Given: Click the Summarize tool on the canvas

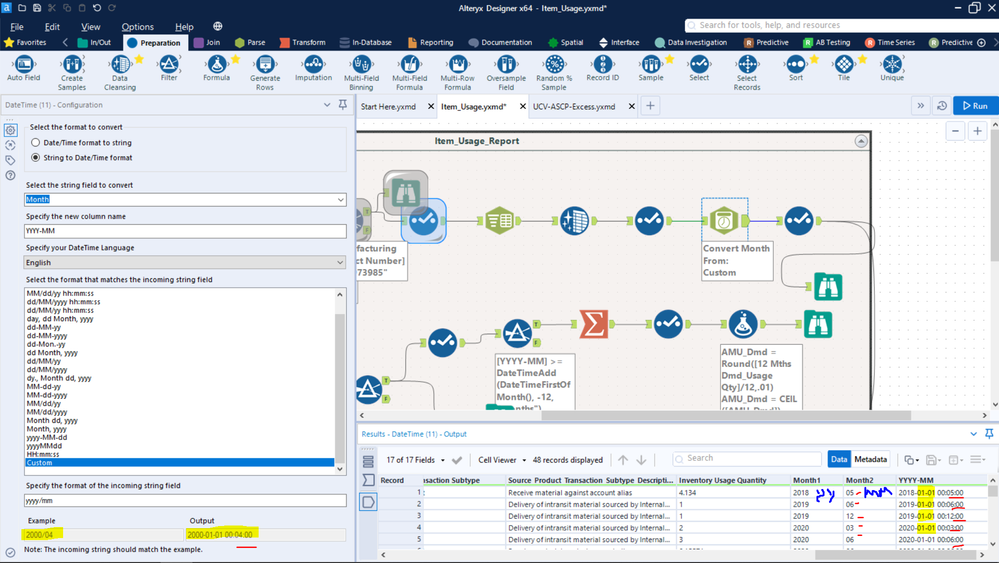Looking at the screenshot, I should pyautogui.click(x=594, y=324).
